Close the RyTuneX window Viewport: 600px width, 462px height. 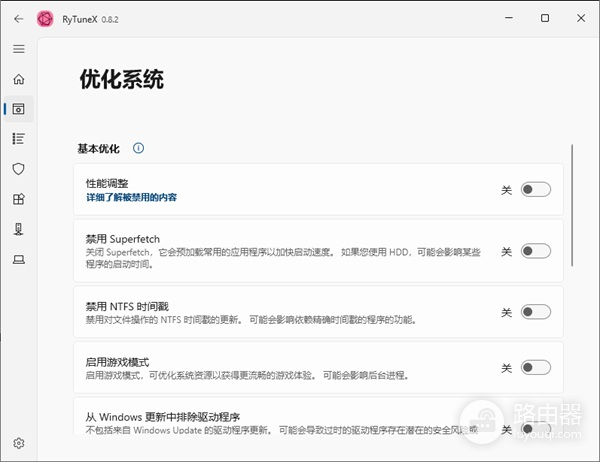(x=581, y=18)
